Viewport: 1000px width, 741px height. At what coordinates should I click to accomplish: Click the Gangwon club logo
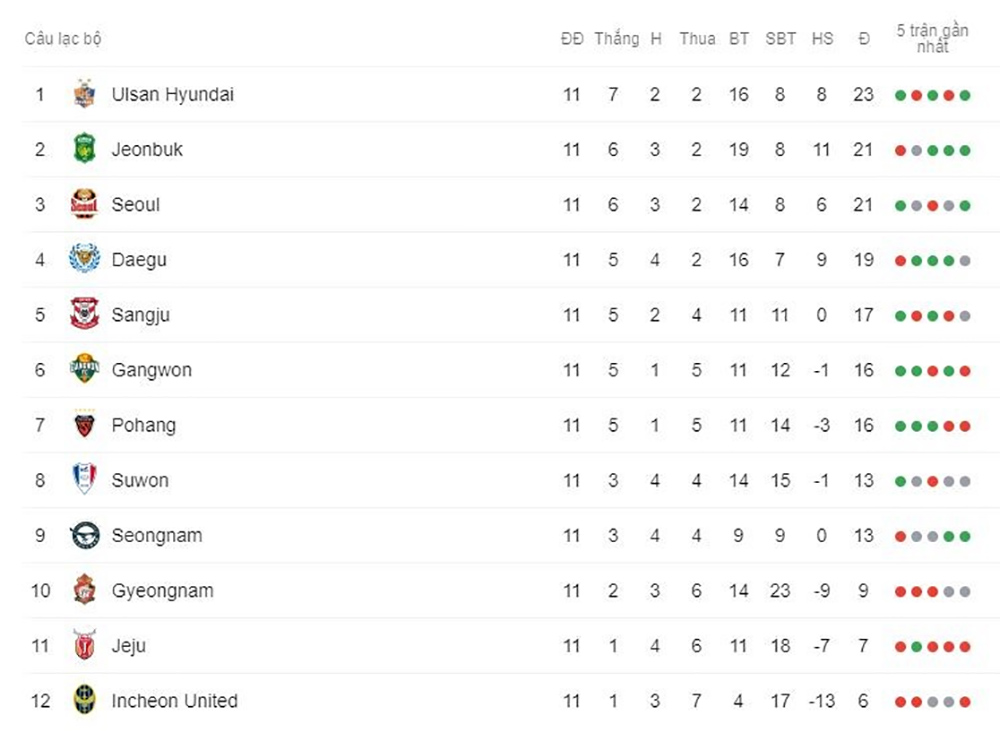(85, 369)
